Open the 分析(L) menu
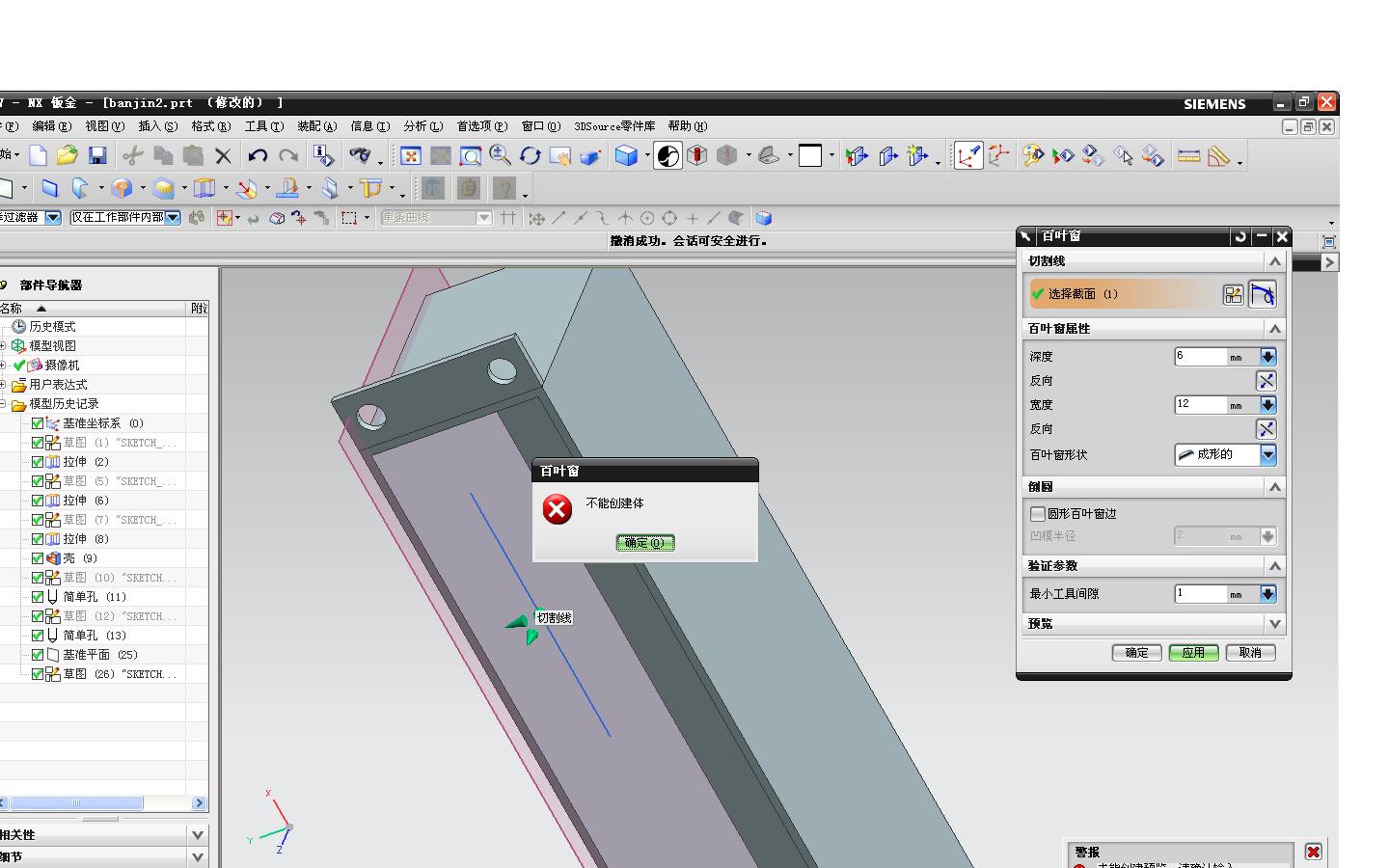Screen dimensions: 1389x868 (422, 126)
